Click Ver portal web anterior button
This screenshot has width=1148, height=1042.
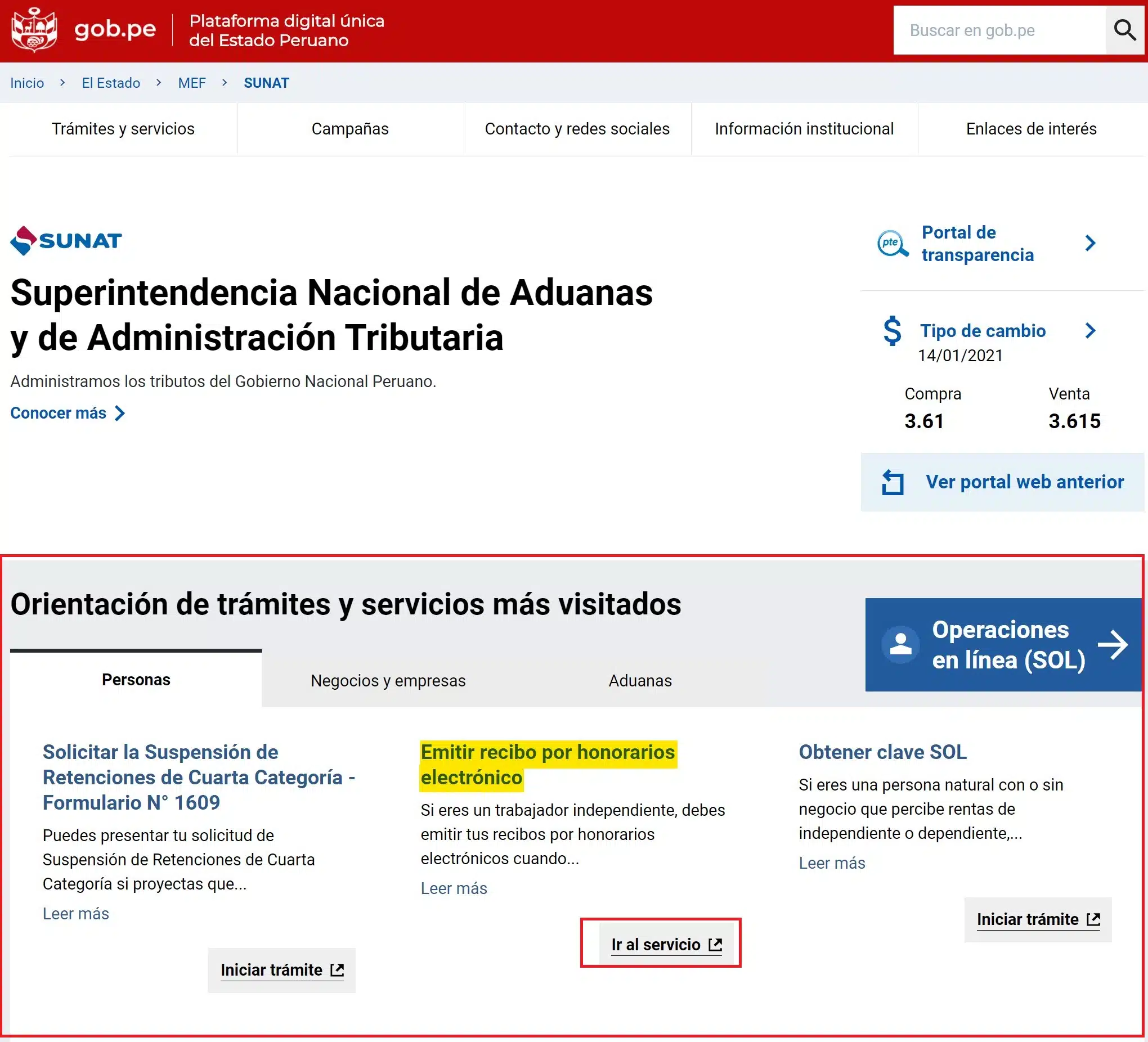[x=1002, y=482]
